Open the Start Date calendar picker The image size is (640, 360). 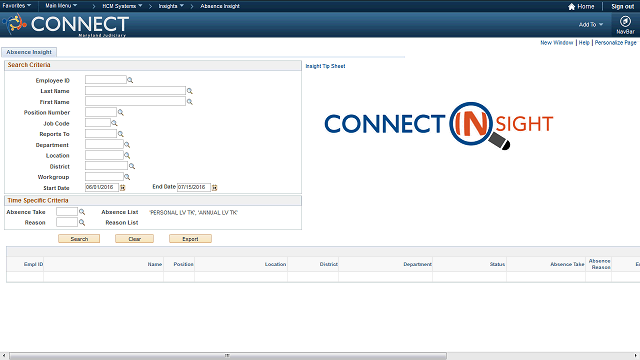click(122, 187)
